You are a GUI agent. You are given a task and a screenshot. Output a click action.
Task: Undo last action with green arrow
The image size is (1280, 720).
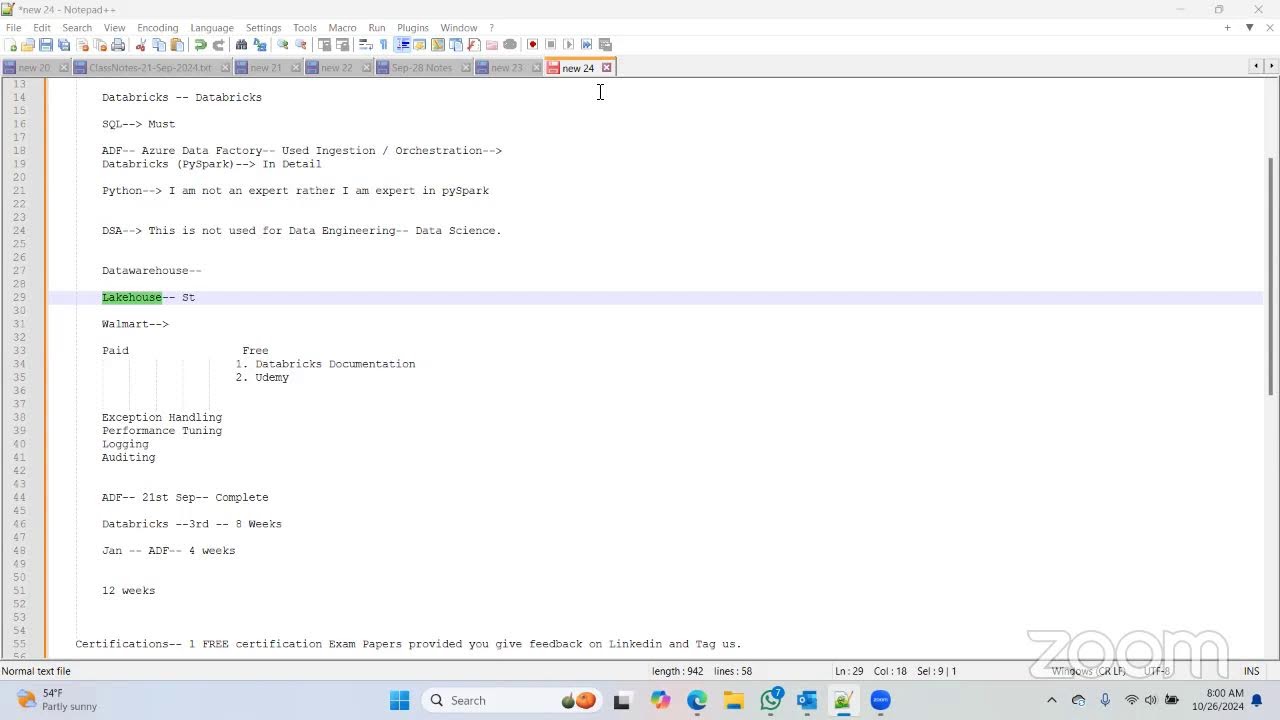pos(200,44)
